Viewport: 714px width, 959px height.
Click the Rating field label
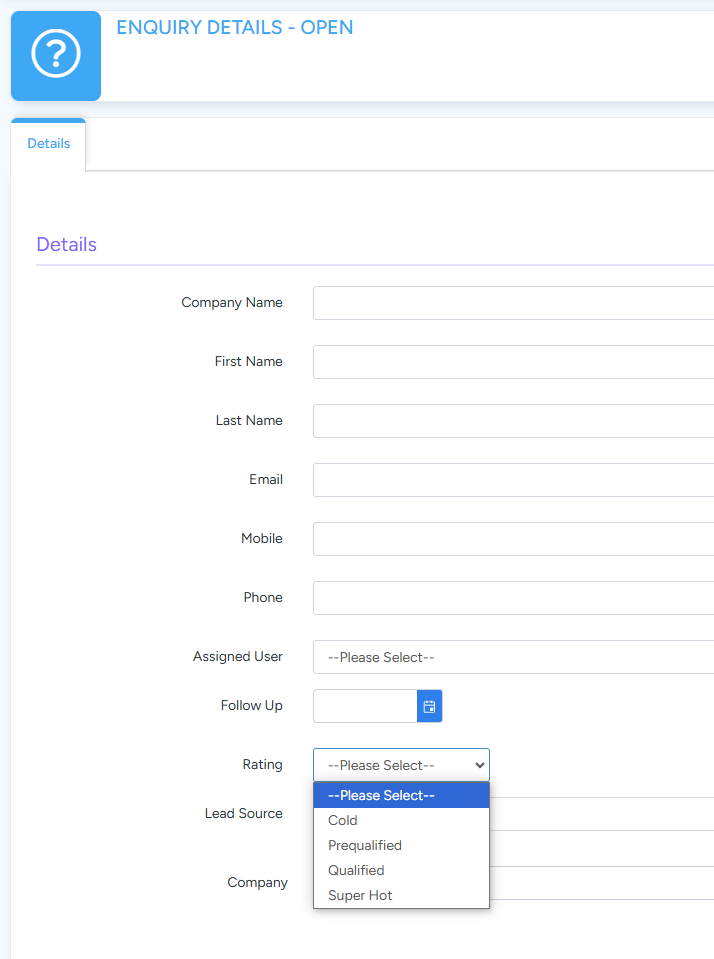[x=262, y=765]
